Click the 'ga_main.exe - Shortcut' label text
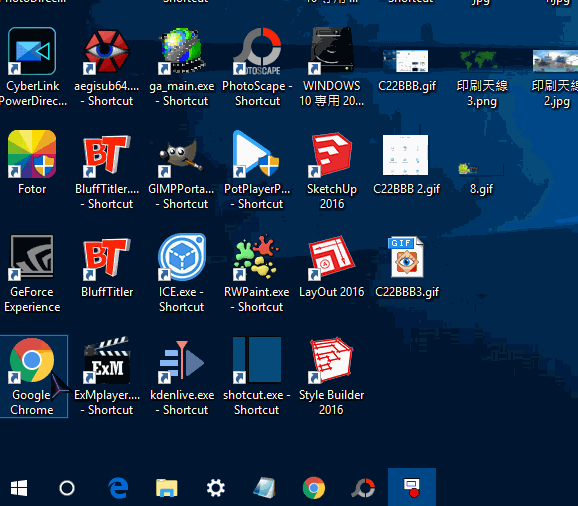The image size is (578, 506). coord(182,93)
